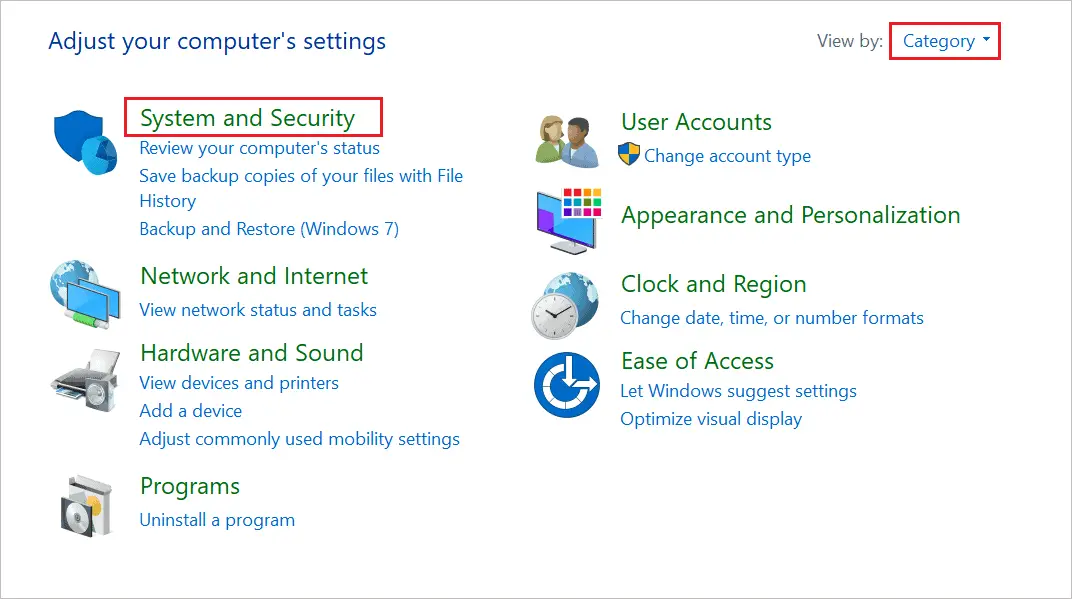Image resolution: width=1072 pixels, height=599 pixels.
Task: Click View network status and tasks
Action: coord(258,310)
